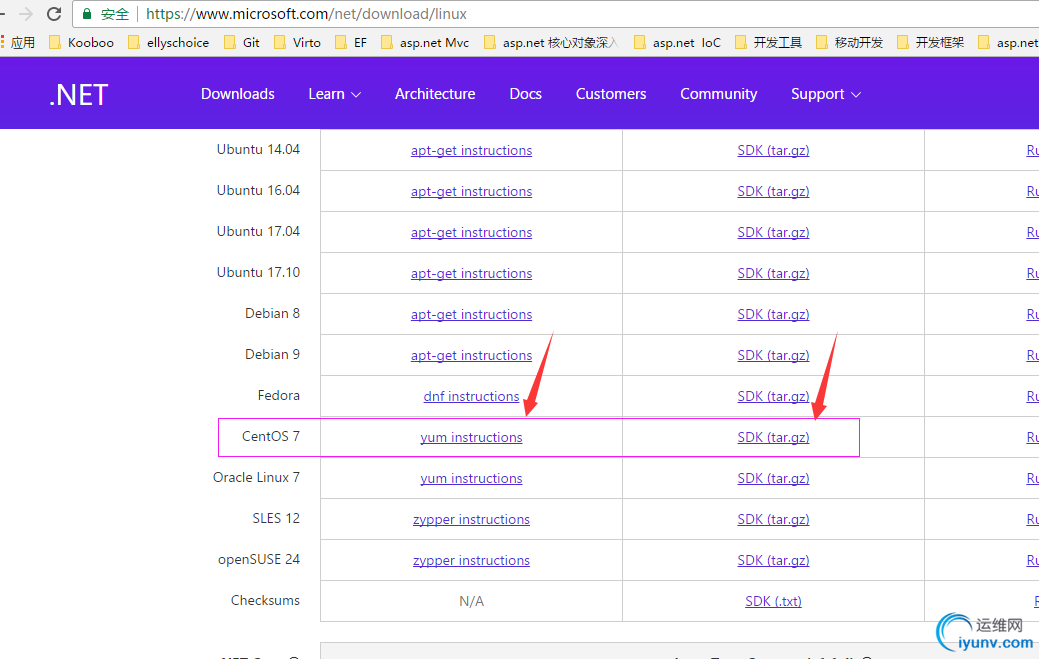This screenshot has height=659, width=1039.
Task: Open the Downloads nav item
Action: click(x=238, y=94)
